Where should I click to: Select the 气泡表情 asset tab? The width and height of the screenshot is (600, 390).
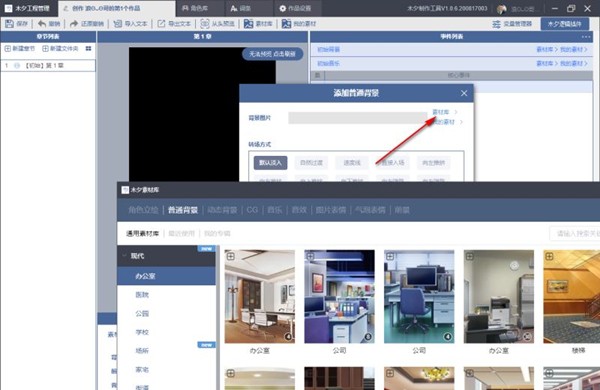click(x=370, y=210)
